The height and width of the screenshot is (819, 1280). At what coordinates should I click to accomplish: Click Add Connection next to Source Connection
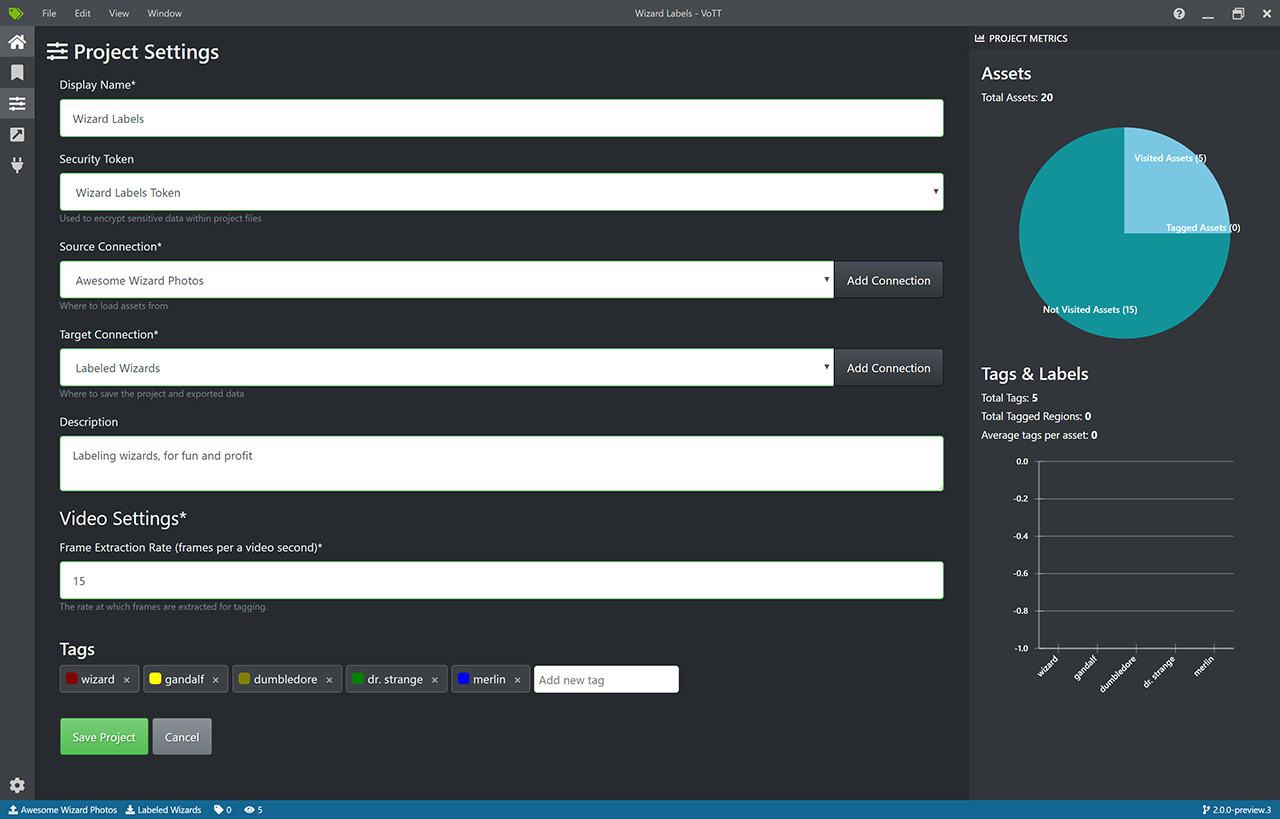point(888,280)
